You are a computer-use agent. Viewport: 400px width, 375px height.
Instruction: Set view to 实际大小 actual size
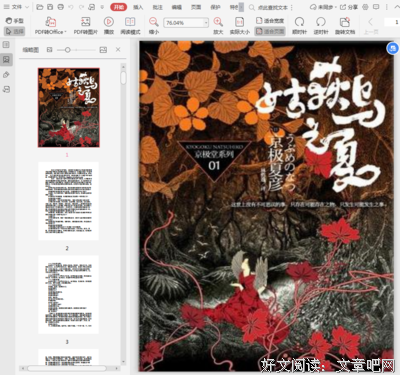(x=239, y=26)
